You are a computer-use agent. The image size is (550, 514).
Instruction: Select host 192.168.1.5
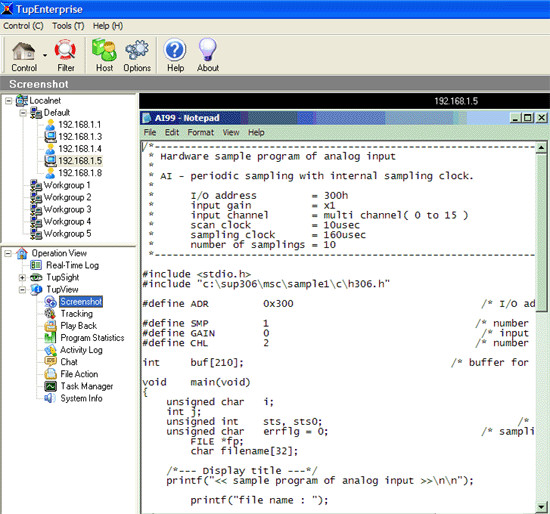pyautogui.click(x=80, y=161)
